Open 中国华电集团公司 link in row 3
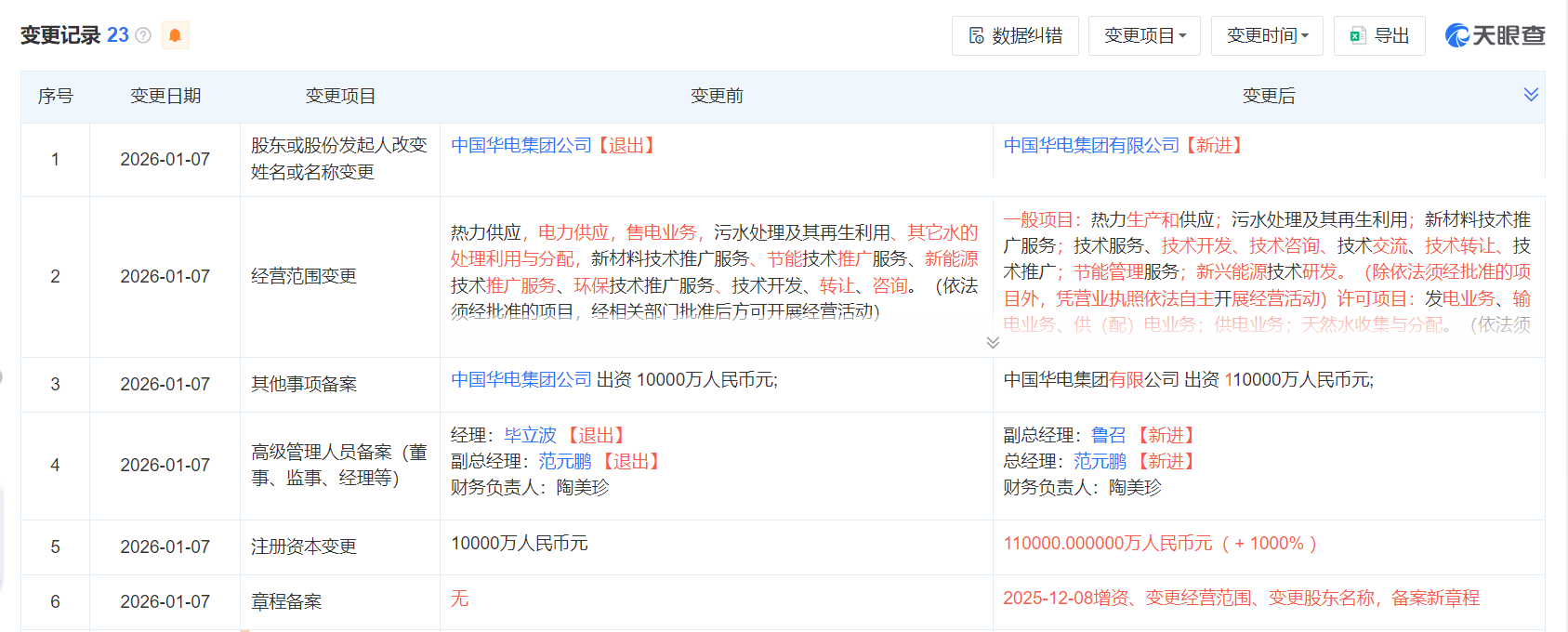This screenshot has width=1568, height=632. tap(521, 379)
